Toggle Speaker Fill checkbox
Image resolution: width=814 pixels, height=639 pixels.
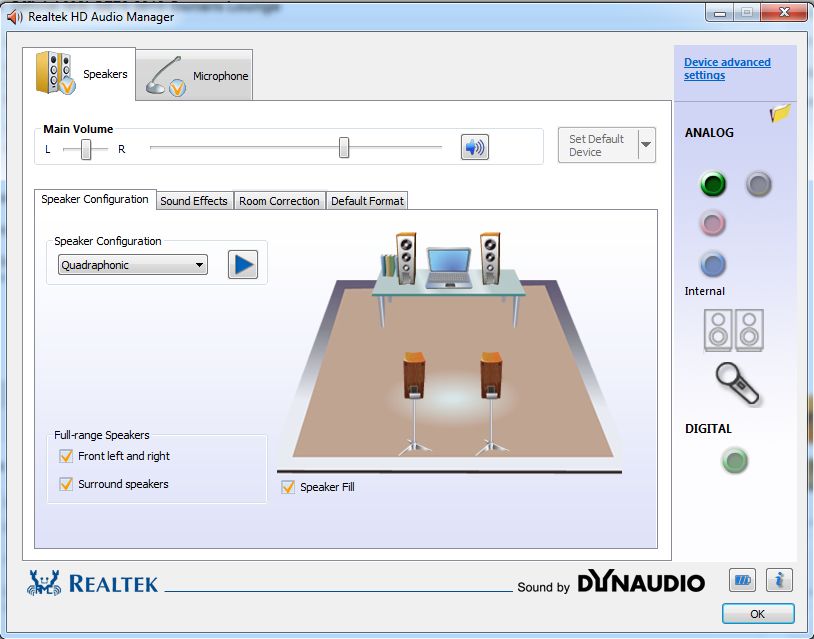[288, 487]
